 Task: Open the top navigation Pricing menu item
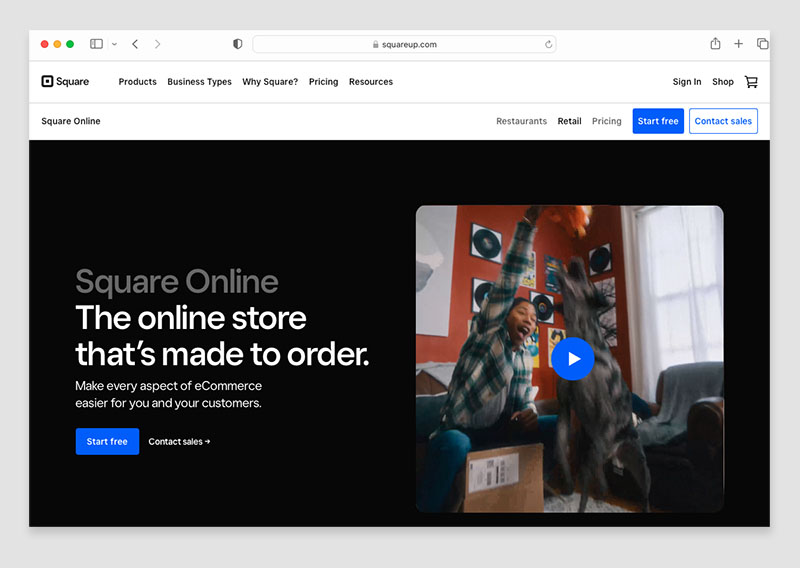323,82
